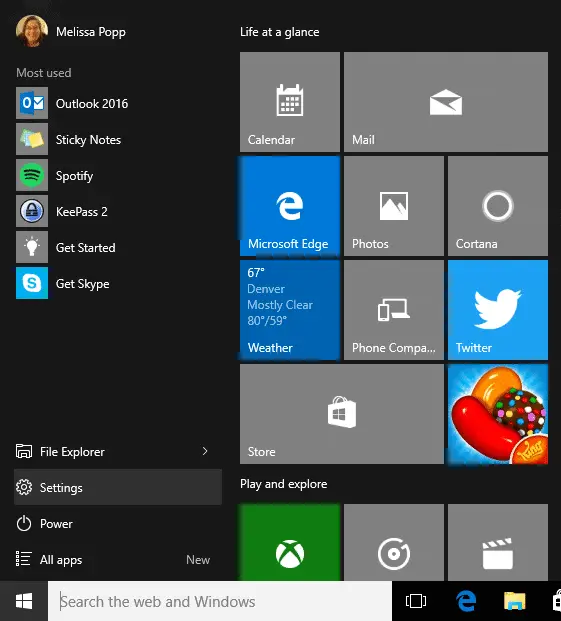Click the Power option

(118, 524)
